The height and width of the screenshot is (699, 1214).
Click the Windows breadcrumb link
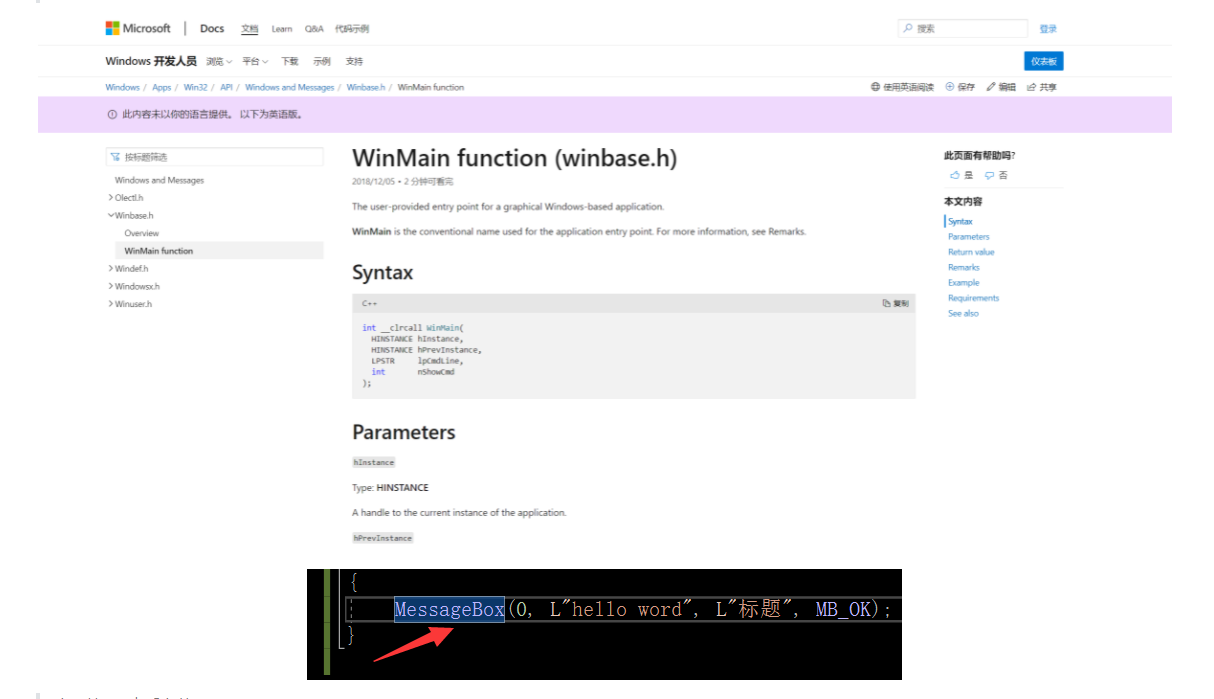(x=123, y=87)
